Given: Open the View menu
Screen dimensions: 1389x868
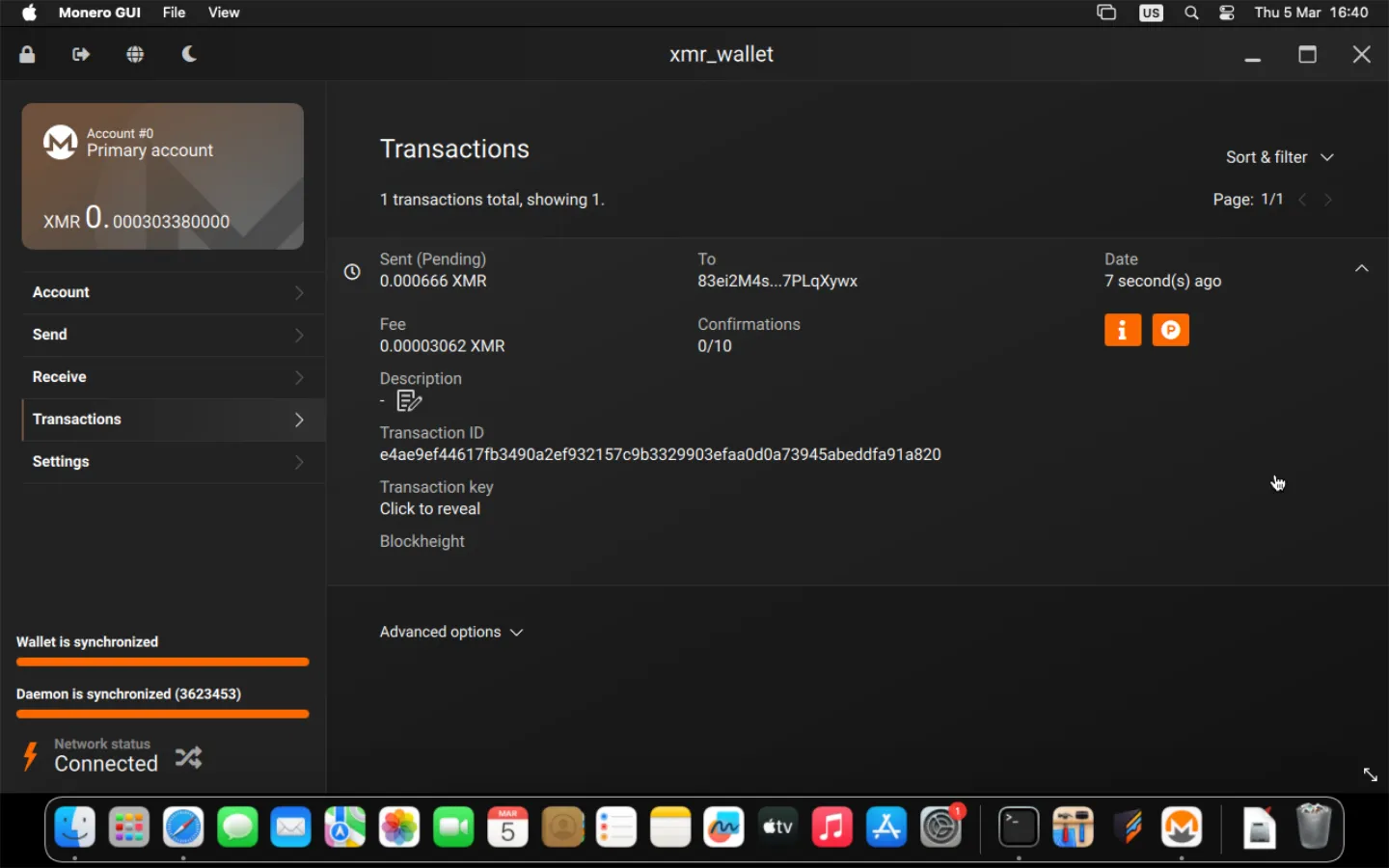Looking at the screenshot, I should (x=224, y=13).
